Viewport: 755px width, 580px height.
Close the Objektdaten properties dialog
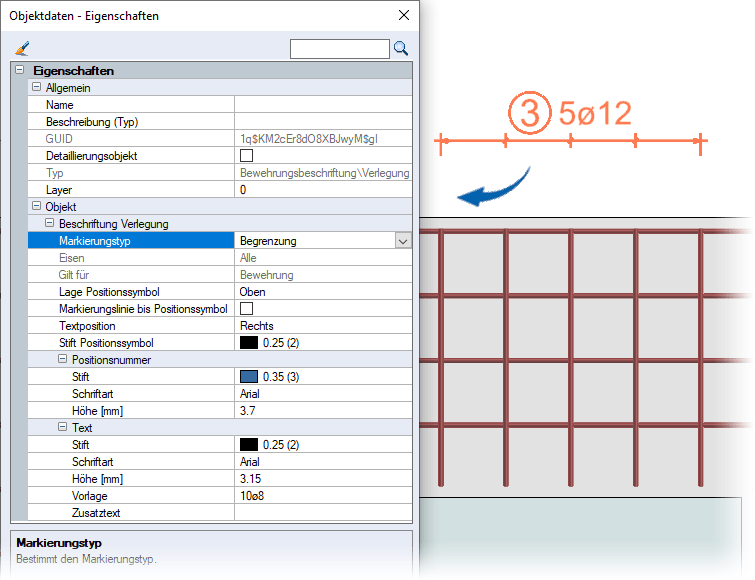pyautogui.click(x=404, y=15)
